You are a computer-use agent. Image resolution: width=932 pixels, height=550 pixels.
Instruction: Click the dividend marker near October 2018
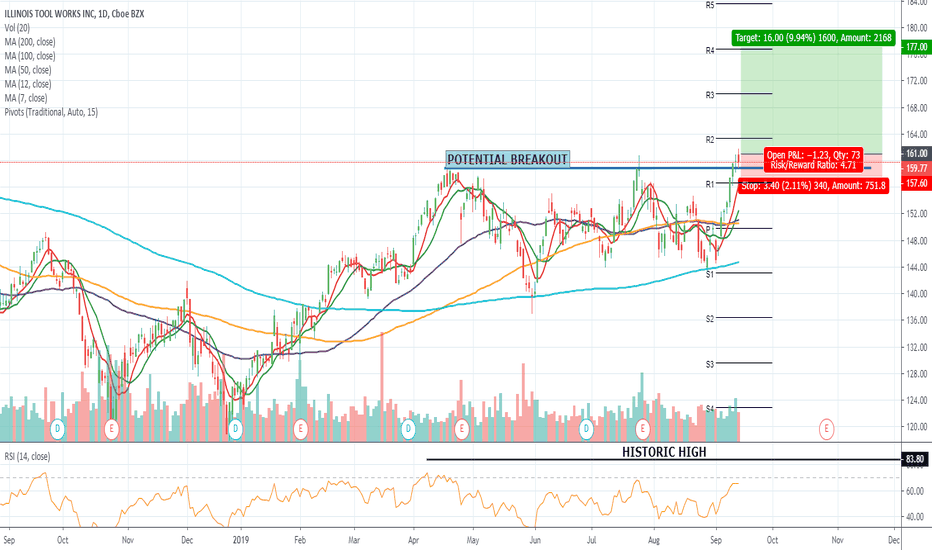tap(58, 428)
